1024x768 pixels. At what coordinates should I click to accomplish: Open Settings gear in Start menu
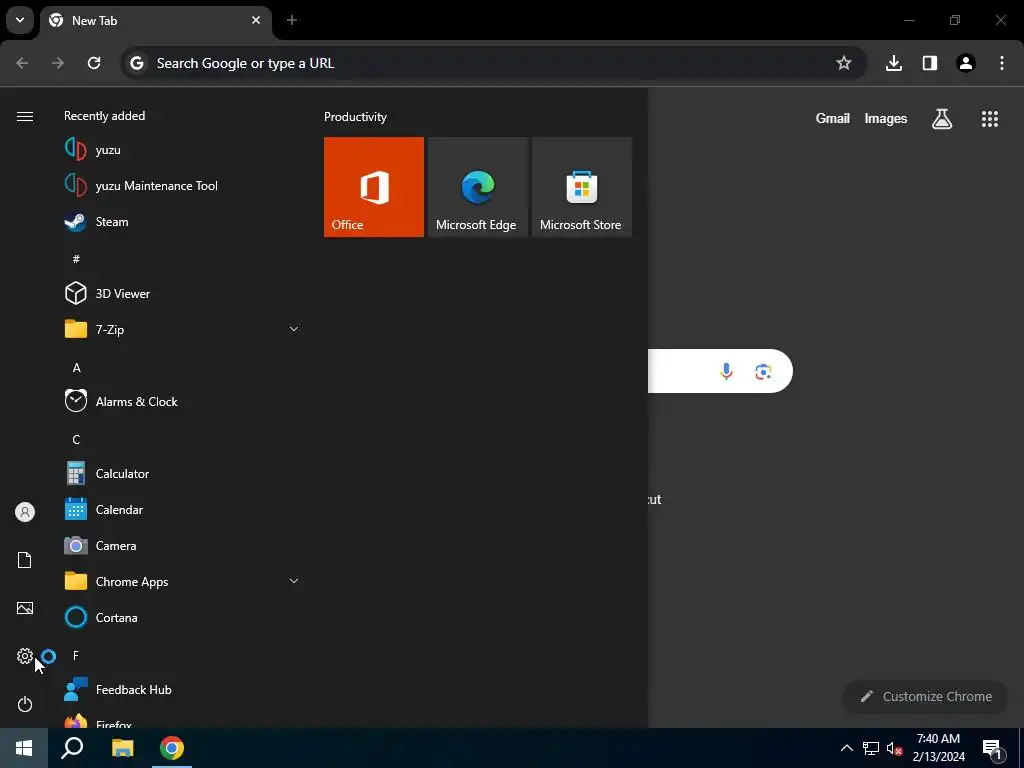click(25, 656)
